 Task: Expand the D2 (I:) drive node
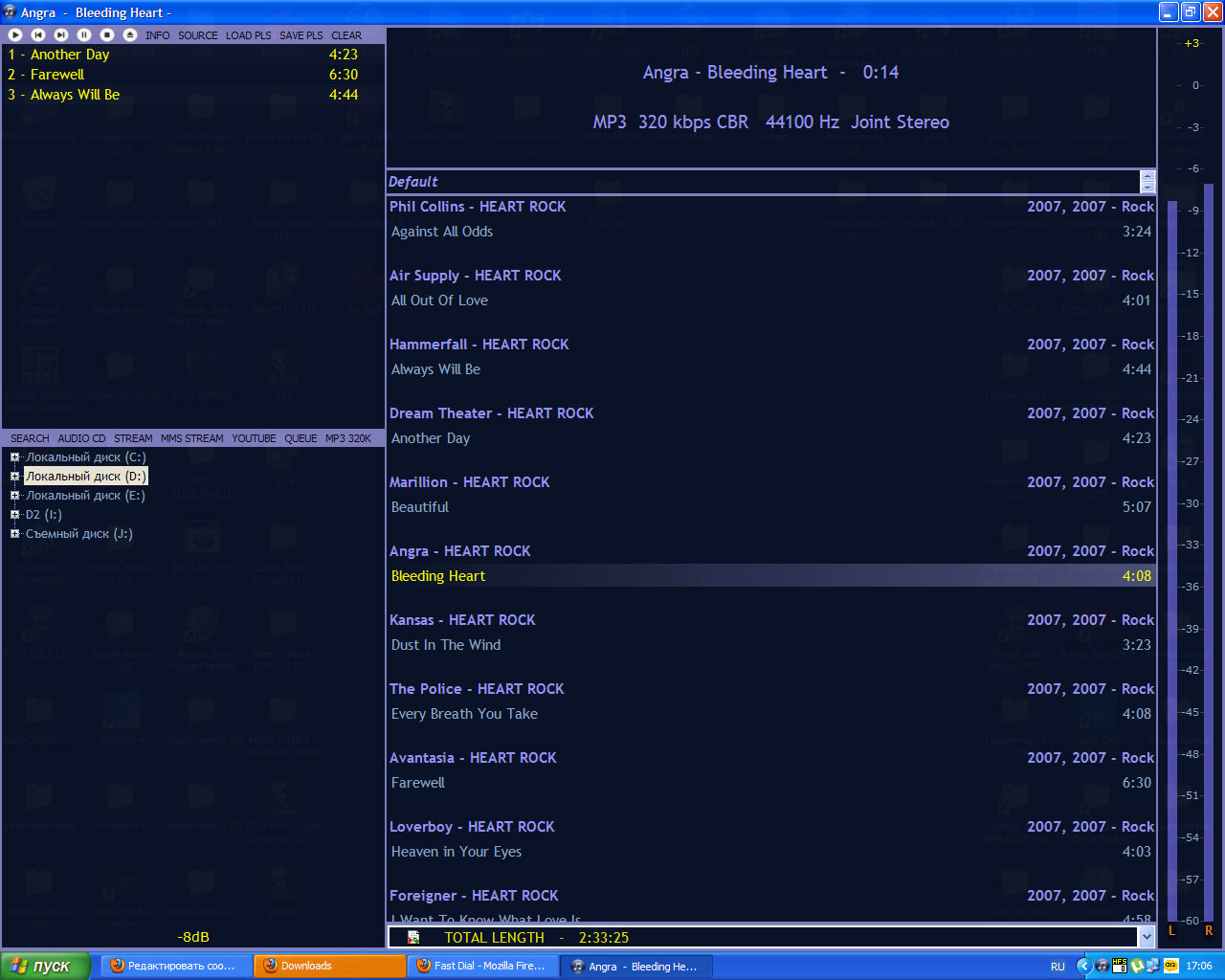[14, 515]
